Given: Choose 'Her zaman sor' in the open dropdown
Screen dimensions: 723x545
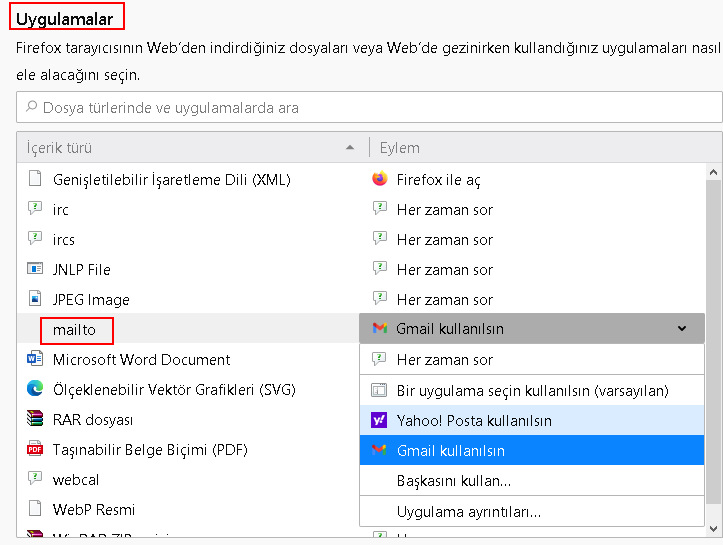Looking at the screenshot, I should coord(444,360).
